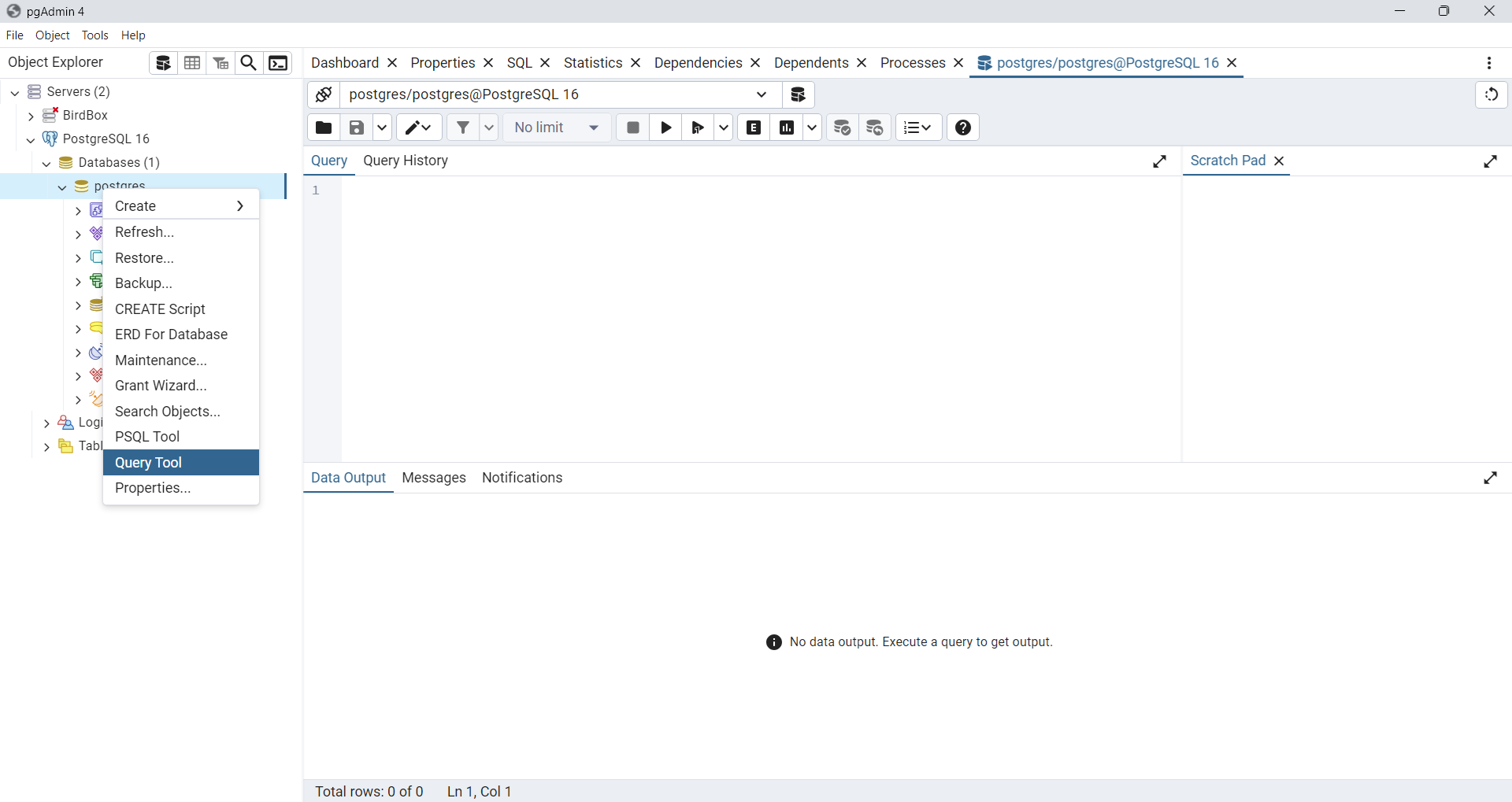Choose Backup... from the context menu

(181, 283)
